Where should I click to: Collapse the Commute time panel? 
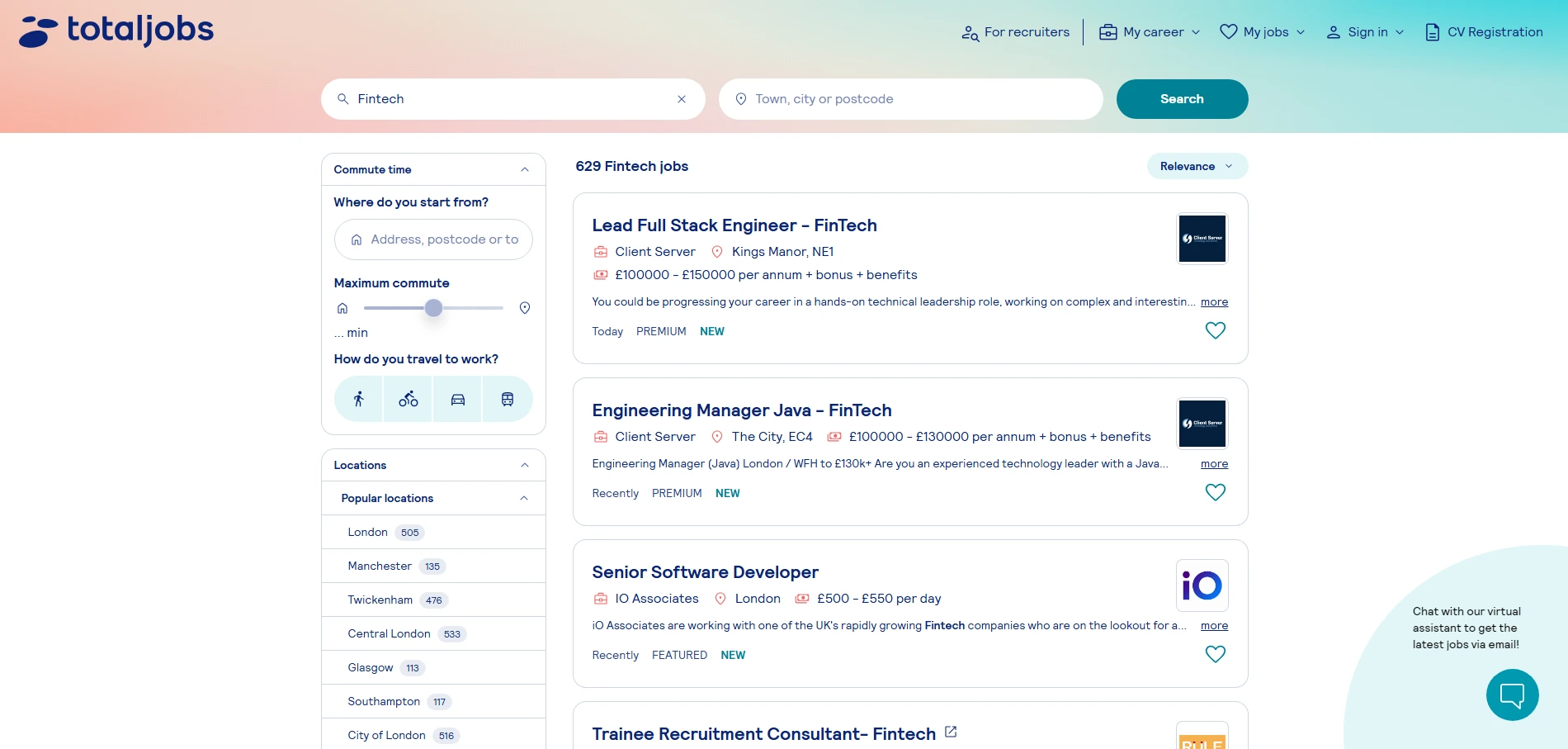coord(524,169)
